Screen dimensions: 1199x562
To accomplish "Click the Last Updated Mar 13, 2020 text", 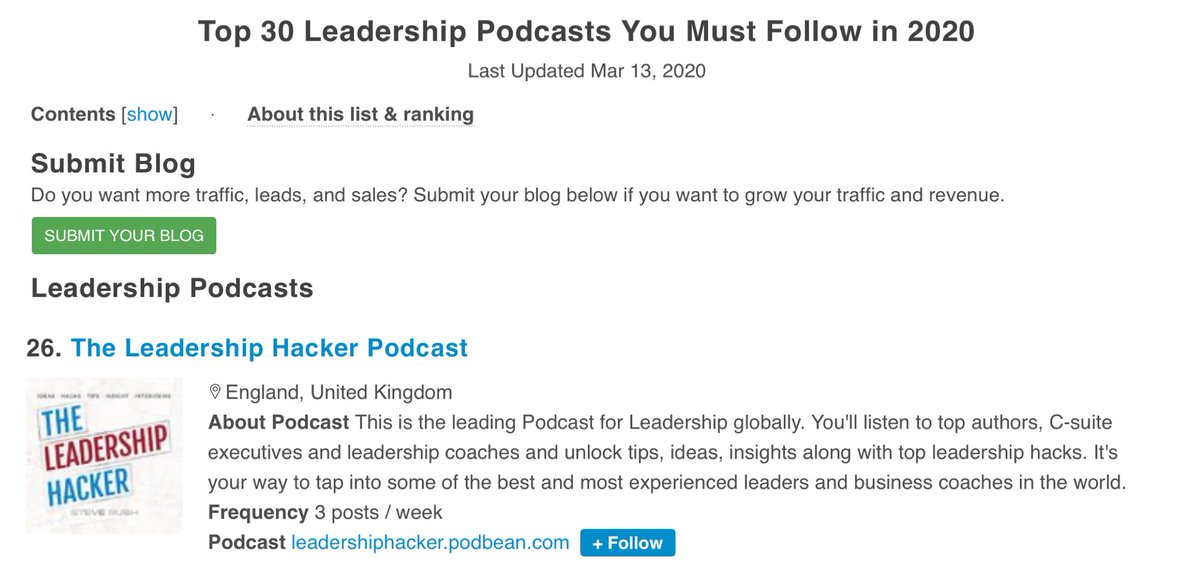I will (586, 71).
